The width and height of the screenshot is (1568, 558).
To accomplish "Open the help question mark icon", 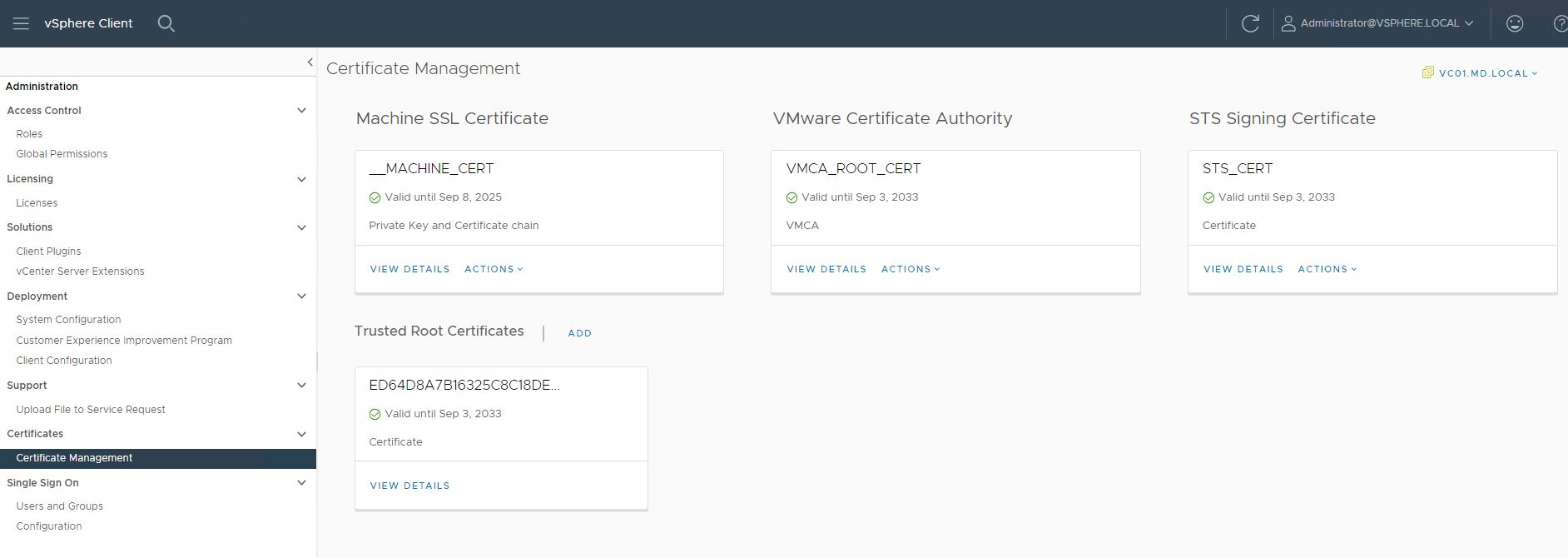I will [1561, 23].
